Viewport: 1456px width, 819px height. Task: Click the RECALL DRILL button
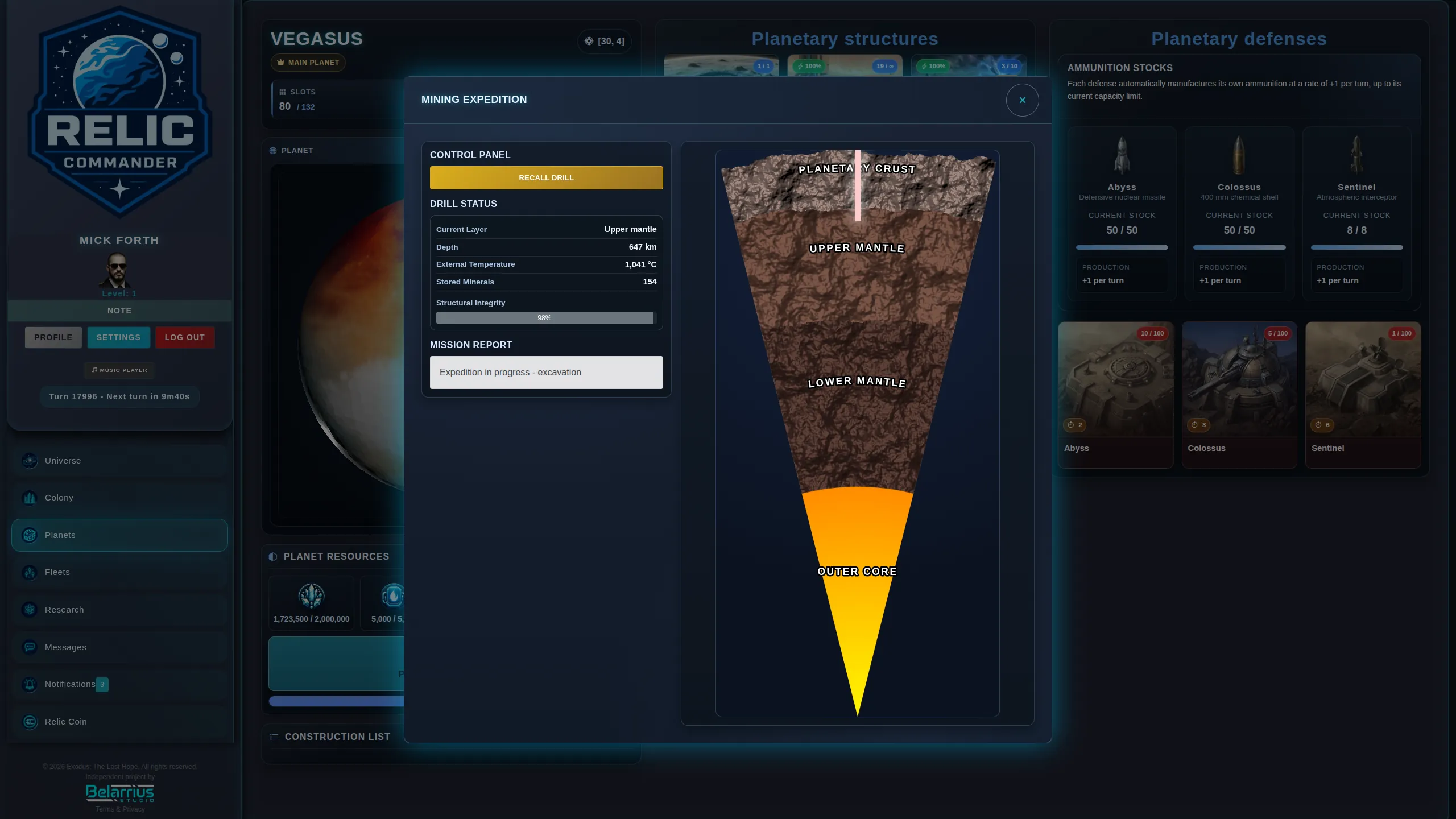point(545,177)
